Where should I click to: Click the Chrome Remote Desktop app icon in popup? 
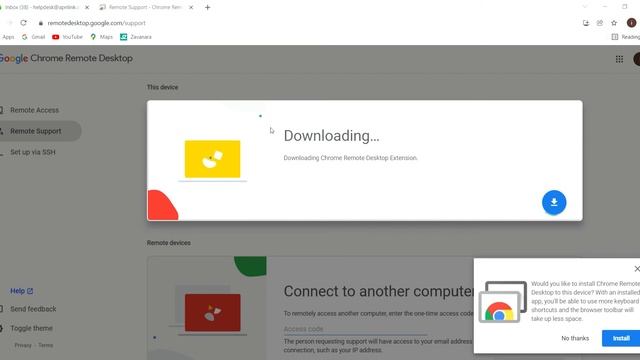pos(503,302)
